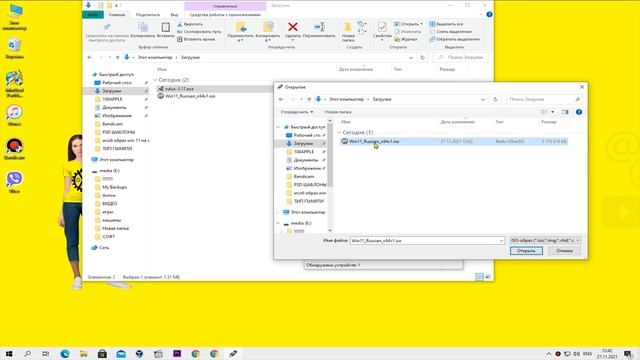640x360 pixels.
Task: Click Обратить выделение in the ribbon
Action: 454,39
